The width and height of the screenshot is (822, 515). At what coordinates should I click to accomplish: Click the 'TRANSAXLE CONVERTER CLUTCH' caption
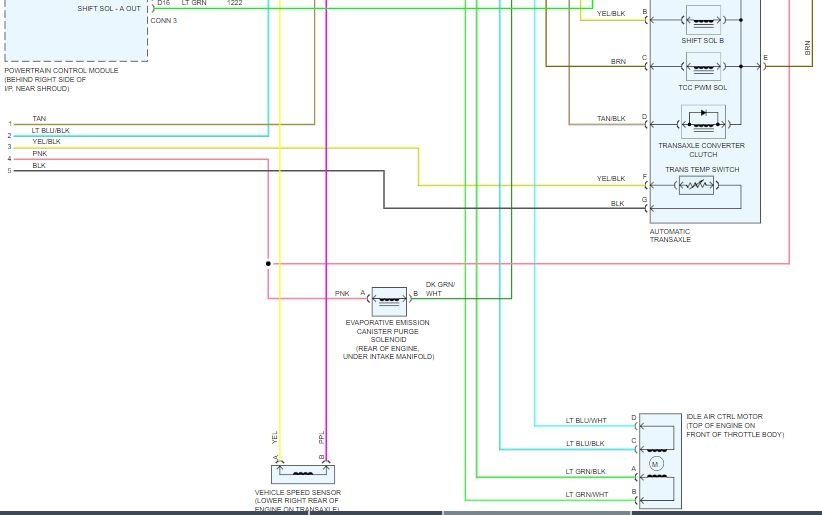tap(701, 150)
